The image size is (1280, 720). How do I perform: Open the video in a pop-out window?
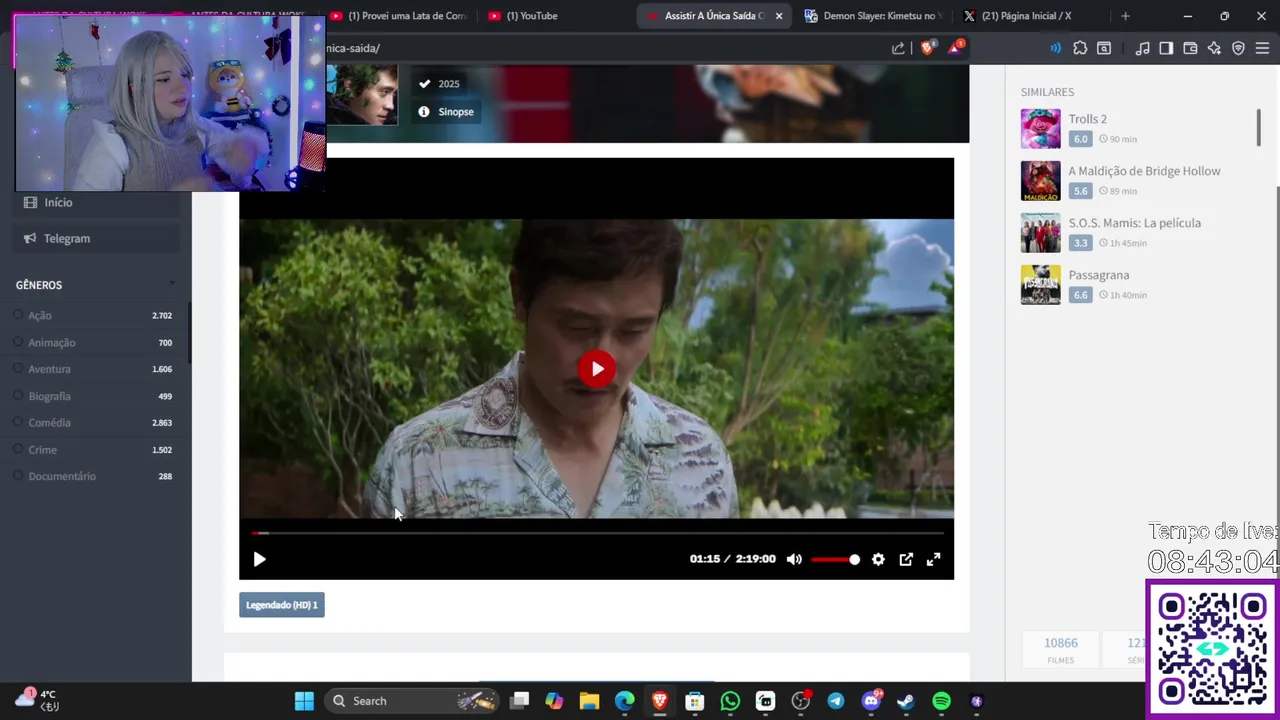pos(906,559)
